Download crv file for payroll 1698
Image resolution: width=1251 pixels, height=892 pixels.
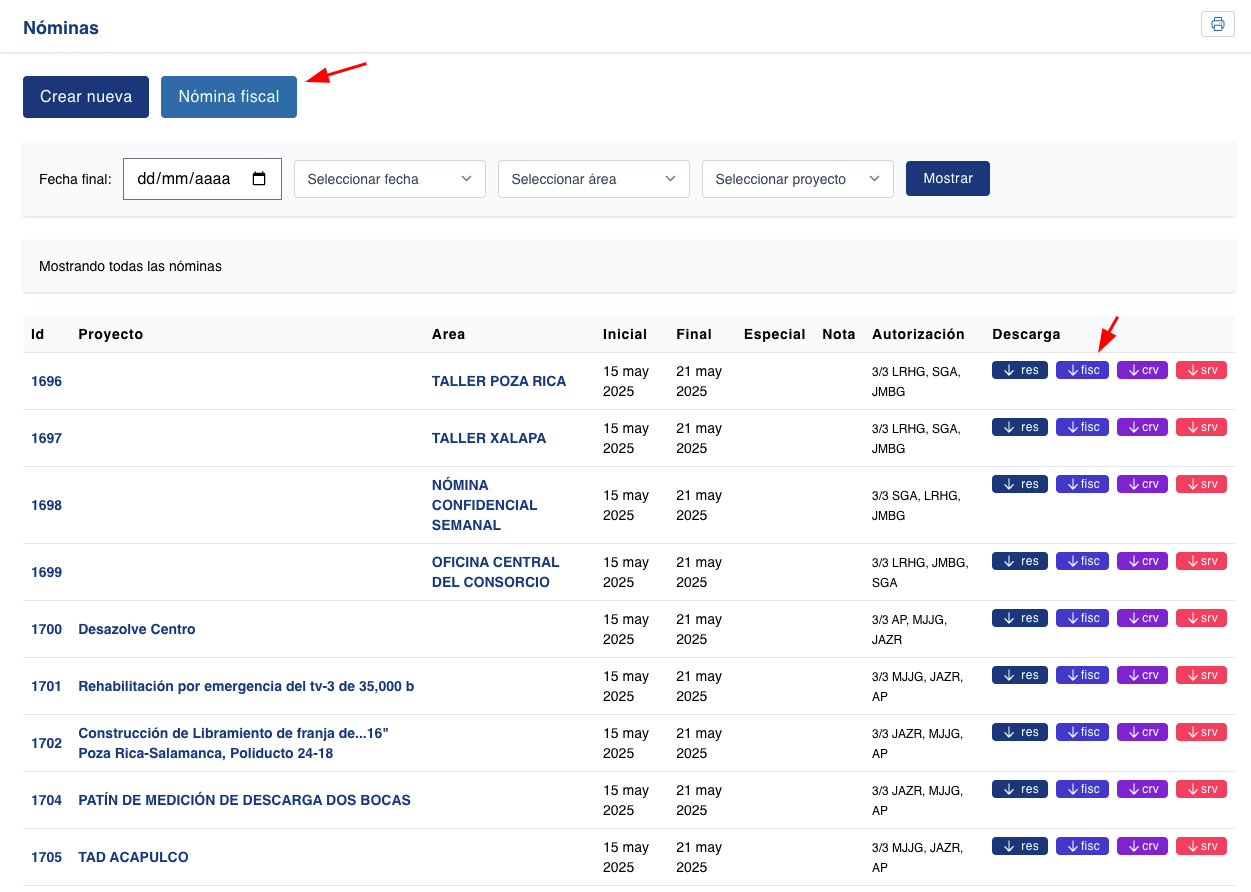coord(1142,484)
